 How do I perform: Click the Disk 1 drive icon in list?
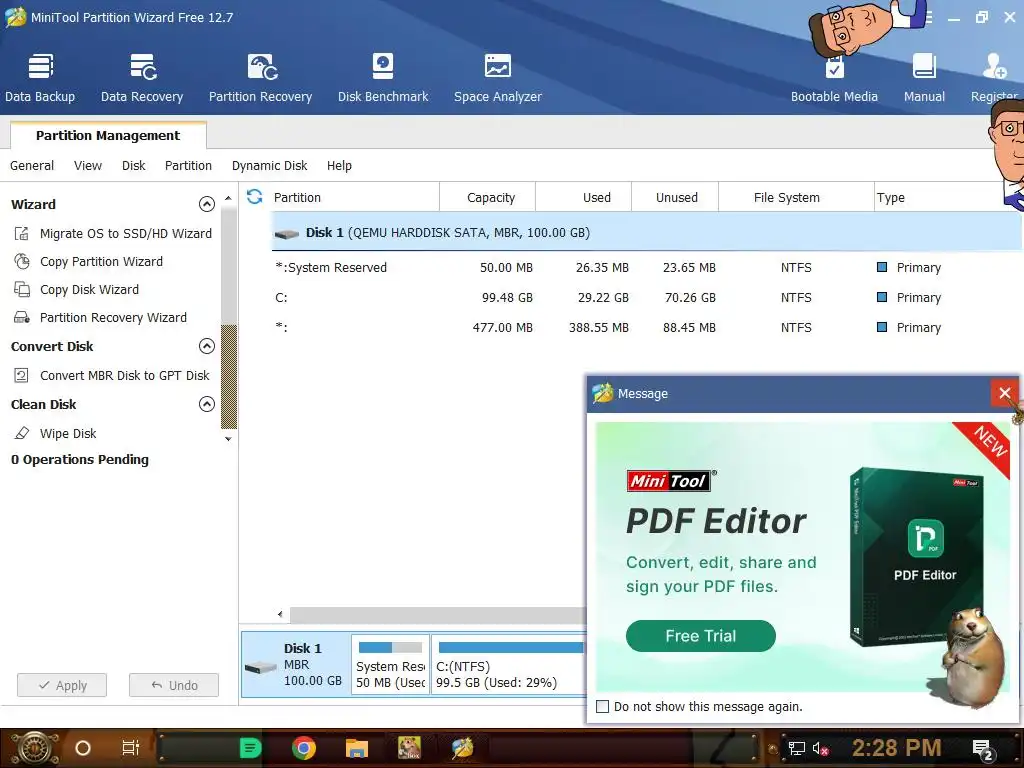(287, 233)
